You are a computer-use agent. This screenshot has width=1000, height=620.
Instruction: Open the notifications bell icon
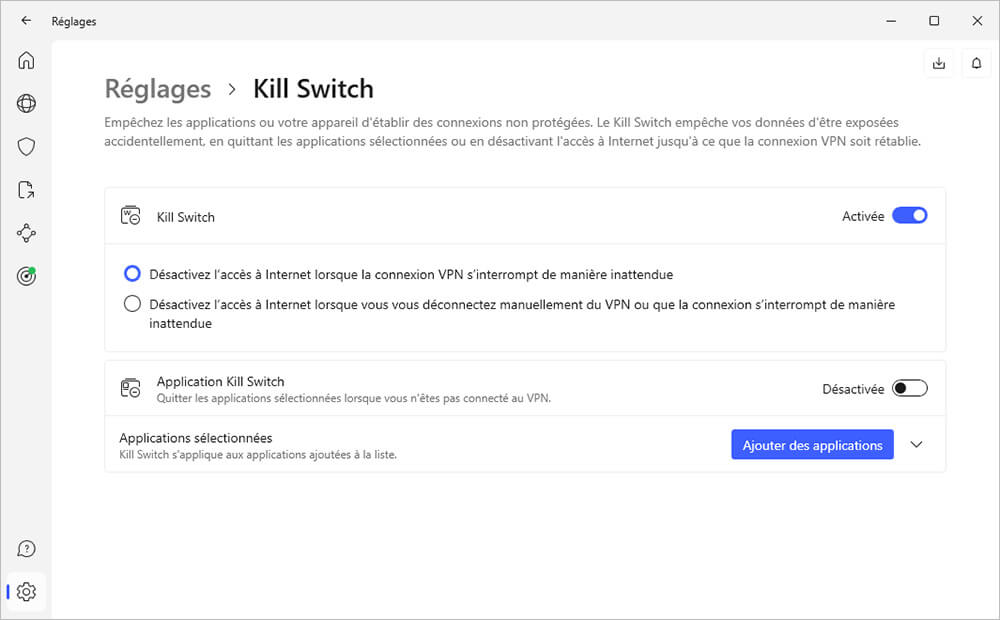coord(976,63)
